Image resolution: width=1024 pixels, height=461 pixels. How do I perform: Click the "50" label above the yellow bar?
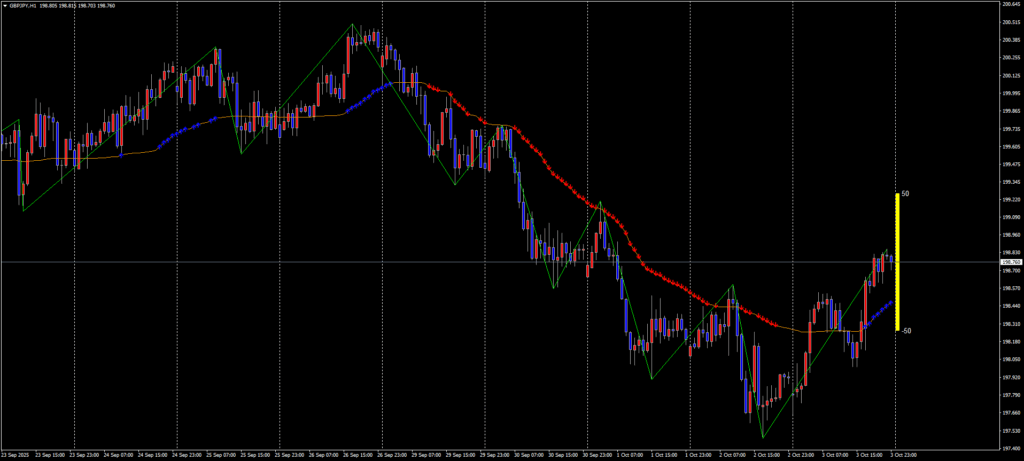tap(905, 193)
